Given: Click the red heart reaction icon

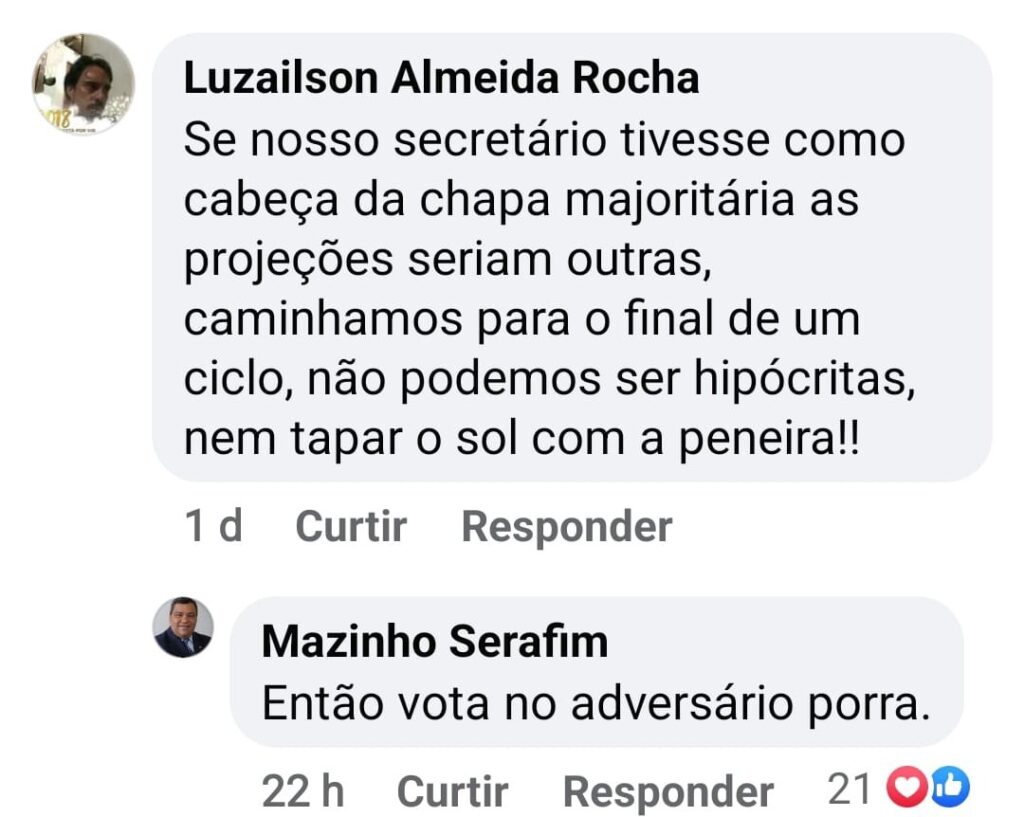Looking at the screenshot, I should [x=908, y=790].
